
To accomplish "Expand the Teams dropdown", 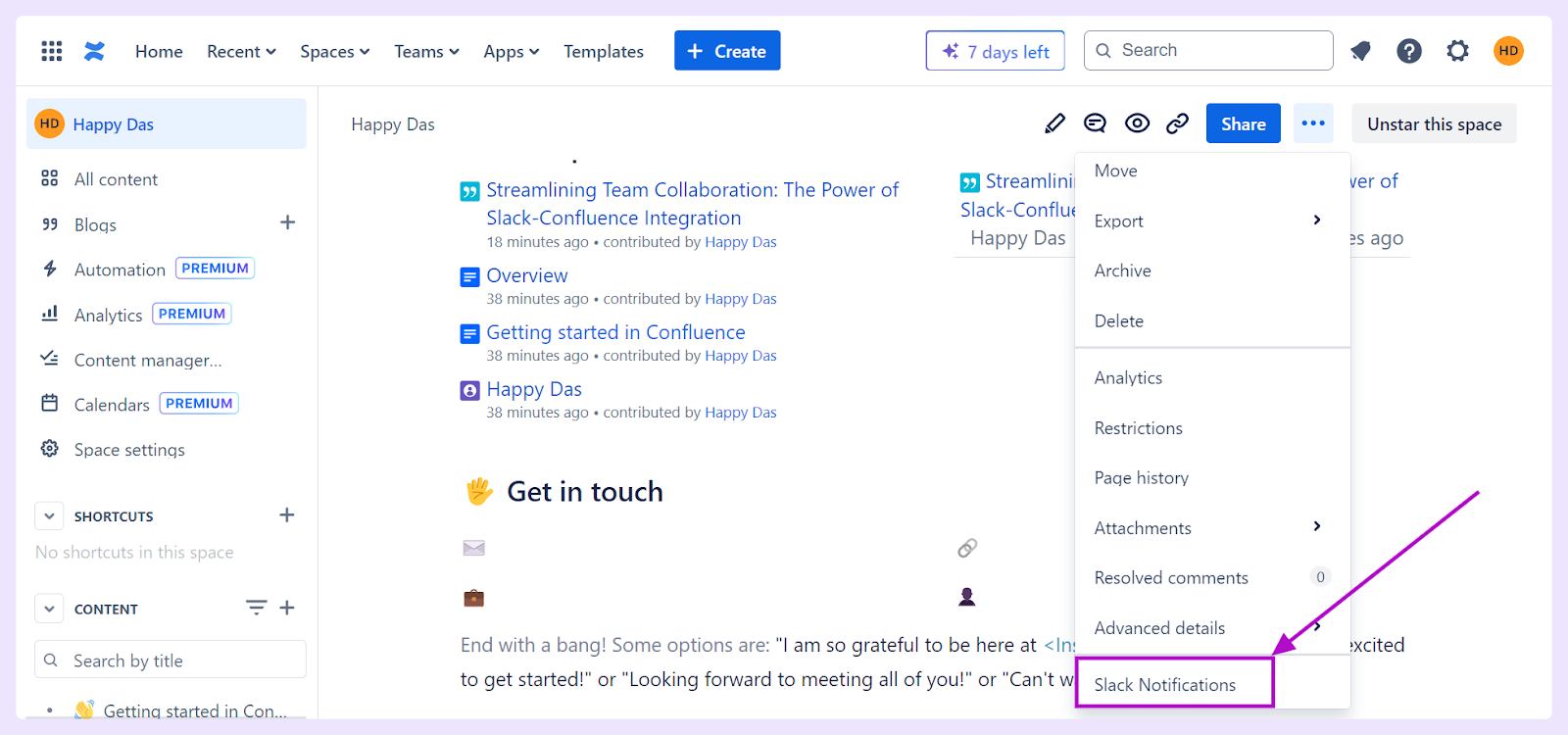I will tap(426, 51).
